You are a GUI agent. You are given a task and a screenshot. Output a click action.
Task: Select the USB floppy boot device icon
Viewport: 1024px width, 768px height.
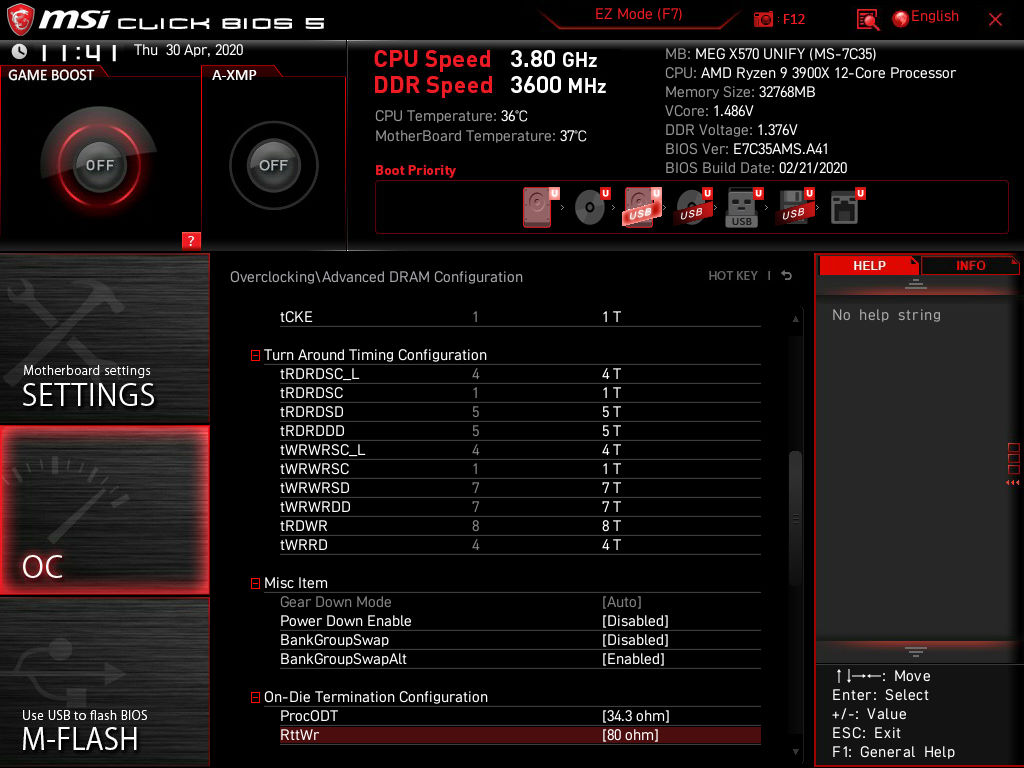pyautogui.click(x=794, y=207)
